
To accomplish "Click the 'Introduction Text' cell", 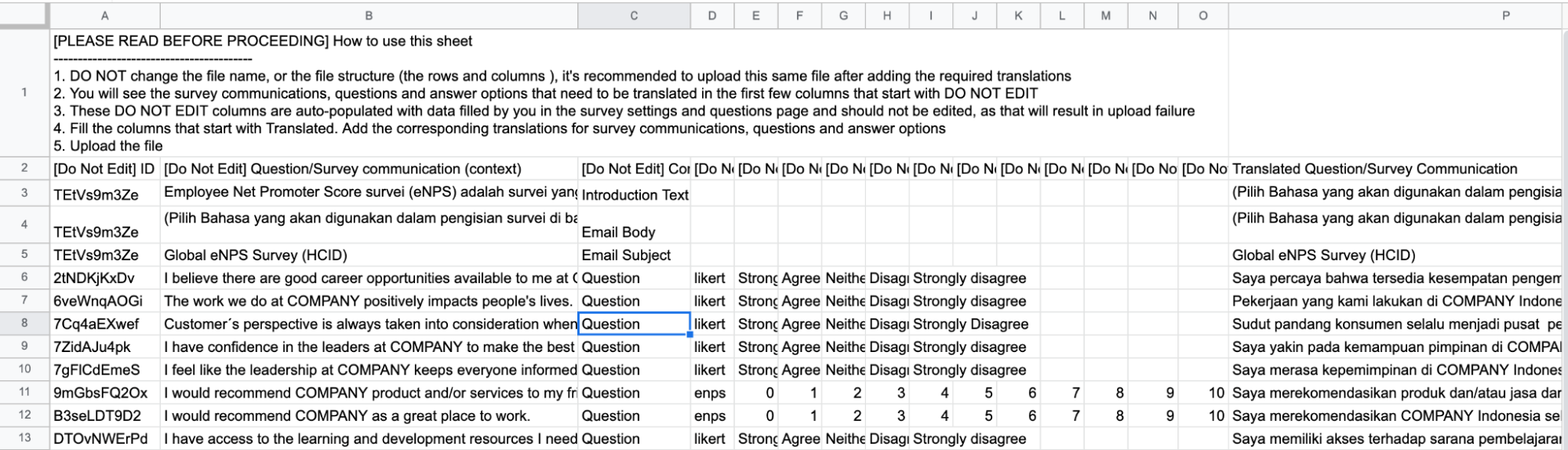I will pos(634,194).
